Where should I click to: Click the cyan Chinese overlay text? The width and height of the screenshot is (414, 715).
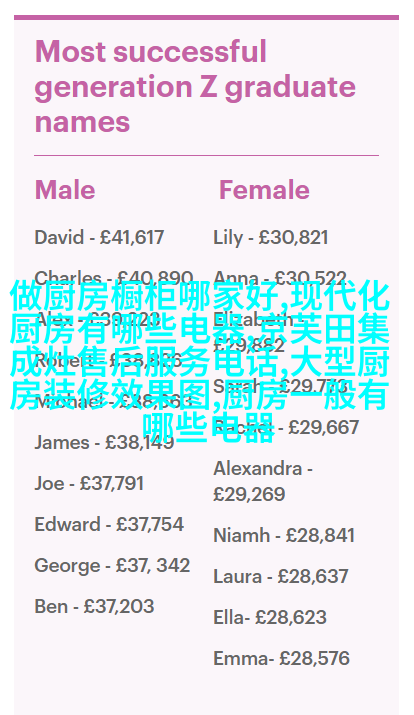200,363
